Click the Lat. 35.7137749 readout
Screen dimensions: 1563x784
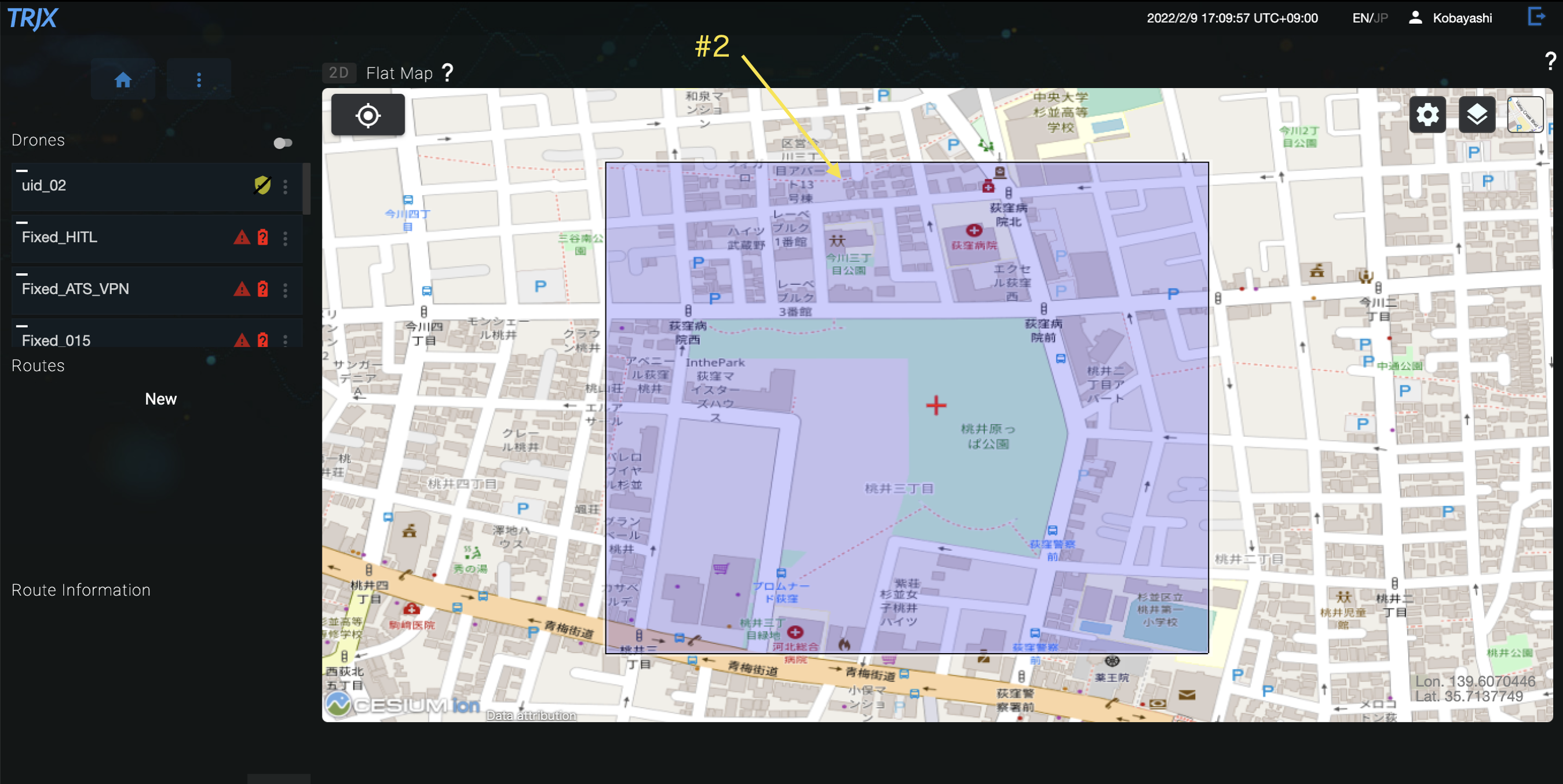coord(1469,696)
